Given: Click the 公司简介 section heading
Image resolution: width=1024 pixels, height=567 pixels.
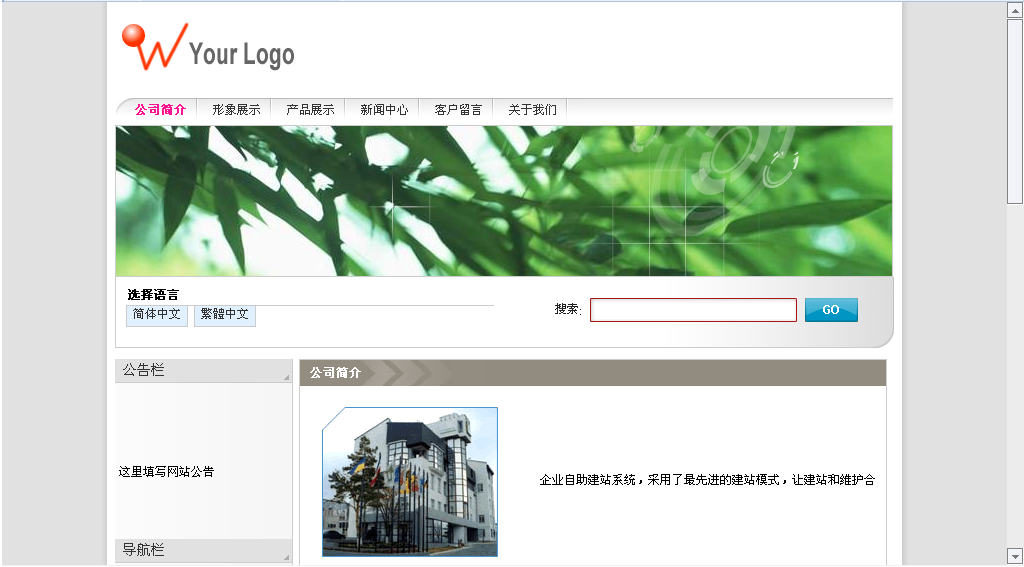Looking at the screenshot, I should tap(335, 373).
